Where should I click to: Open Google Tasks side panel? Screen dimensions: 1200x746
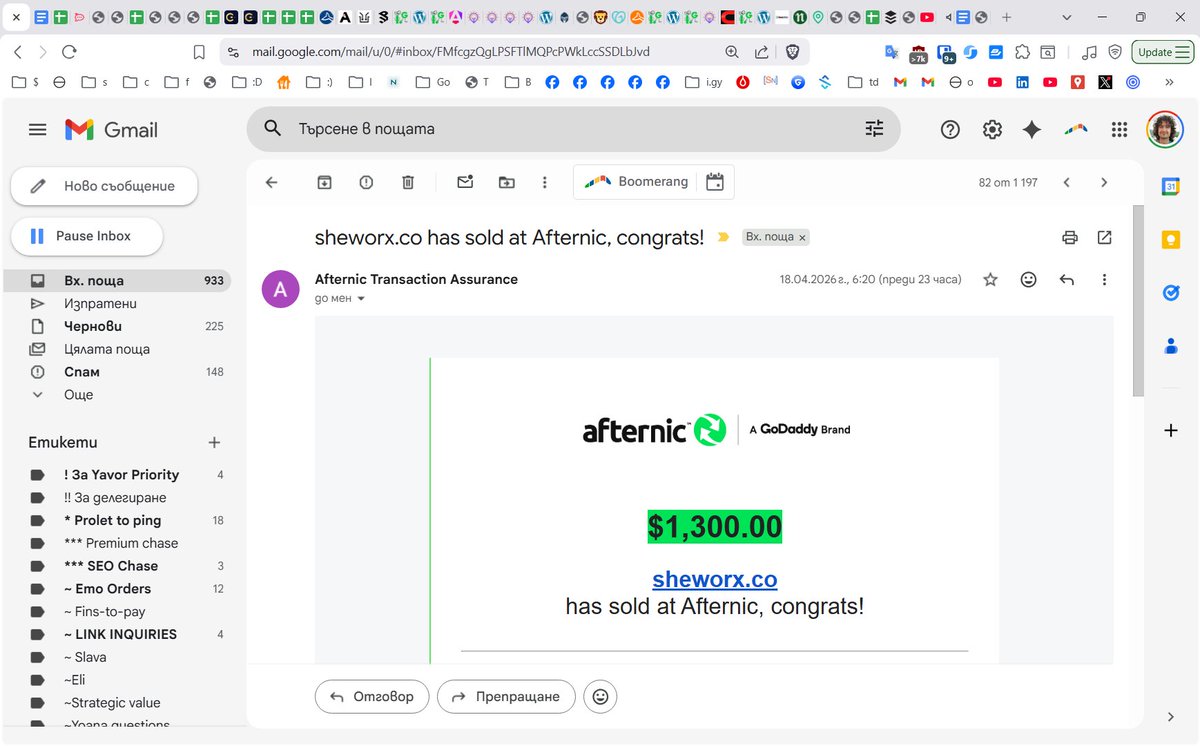pos(1171,293)
